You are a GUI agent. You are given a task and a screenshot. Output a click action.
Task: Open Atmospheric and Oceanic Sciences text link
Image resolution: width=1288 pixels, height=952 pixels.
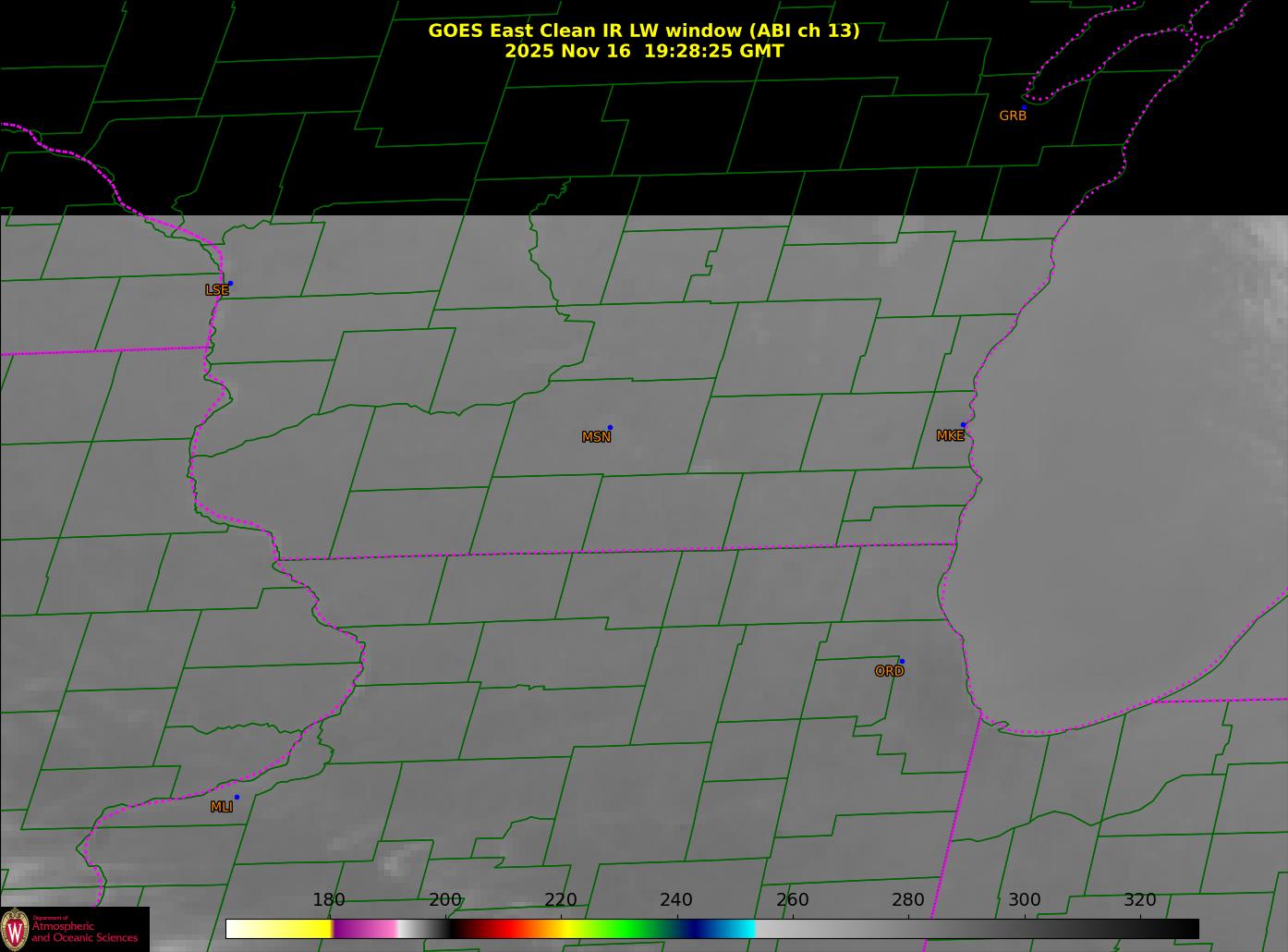click(85, 932)
